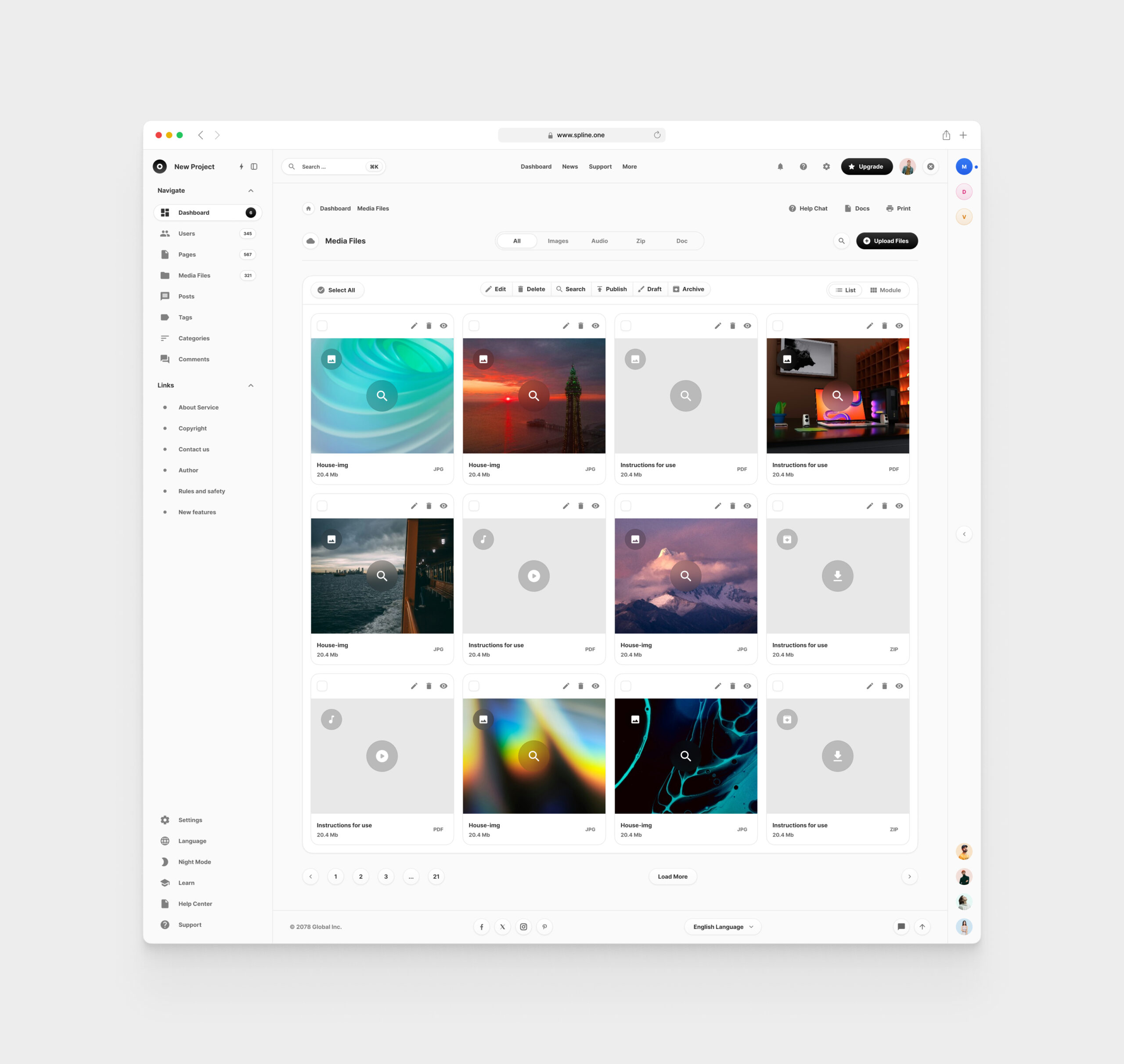Screen dimensions: 1124x1064
Task: Check the box on desk setup PDF card
Action: 778,326
